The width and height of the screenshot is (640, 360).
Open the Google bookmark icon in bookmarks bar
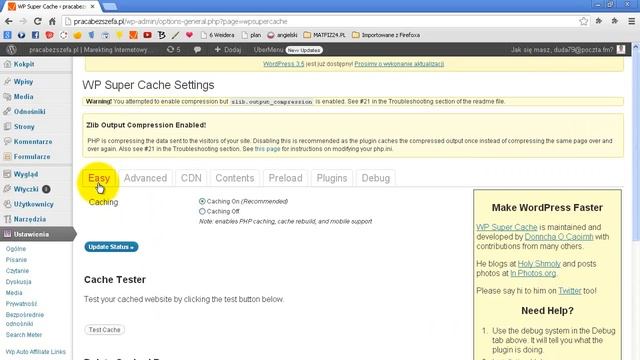(x=7, y=35)
